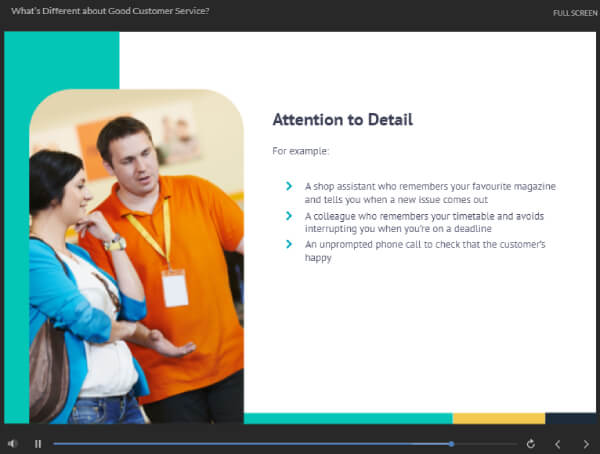
Task: Pause the slide playback
Action: pos(38,443)
